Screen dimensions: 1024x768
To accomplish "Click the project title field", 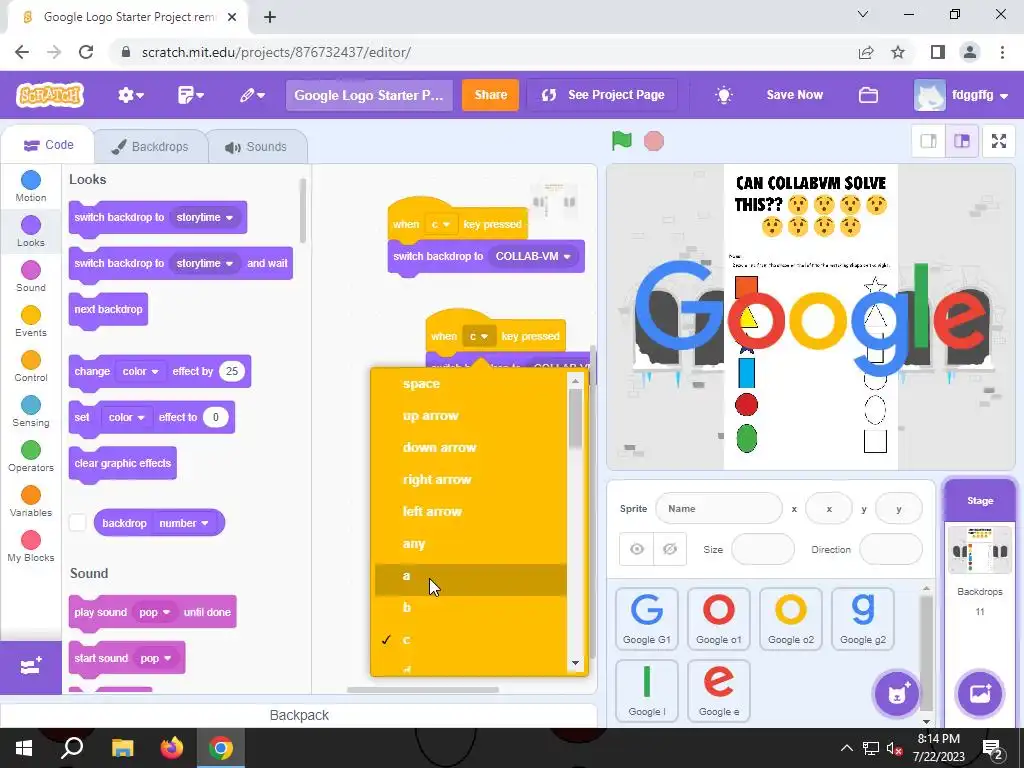I will (369, 95).
